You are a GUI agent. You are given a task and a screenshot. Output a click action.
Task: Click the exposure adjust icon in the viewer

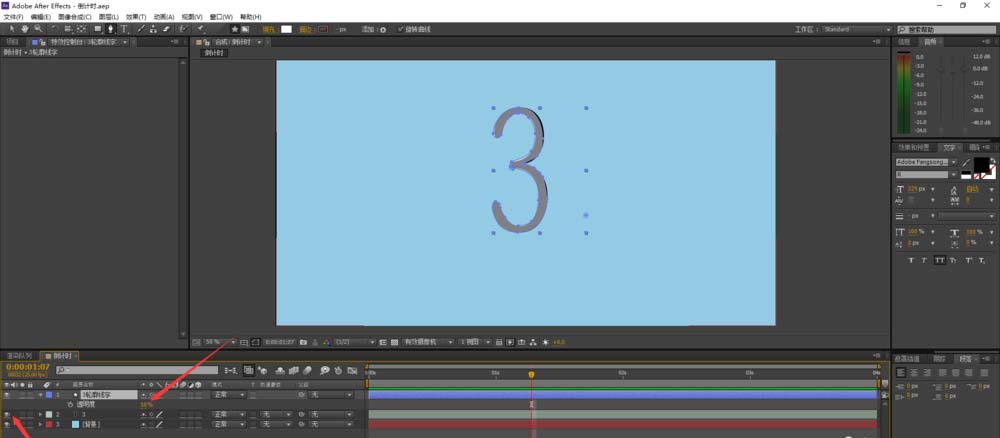click(545, 342)
